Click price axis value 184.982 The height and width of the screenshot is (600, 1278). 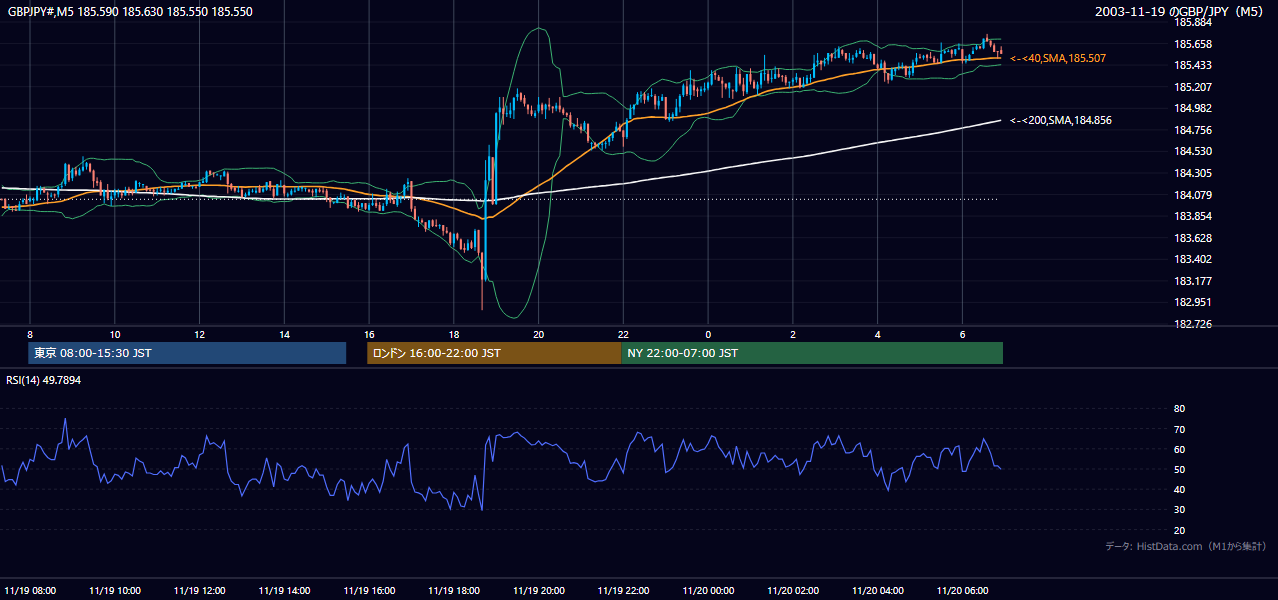1192,108
